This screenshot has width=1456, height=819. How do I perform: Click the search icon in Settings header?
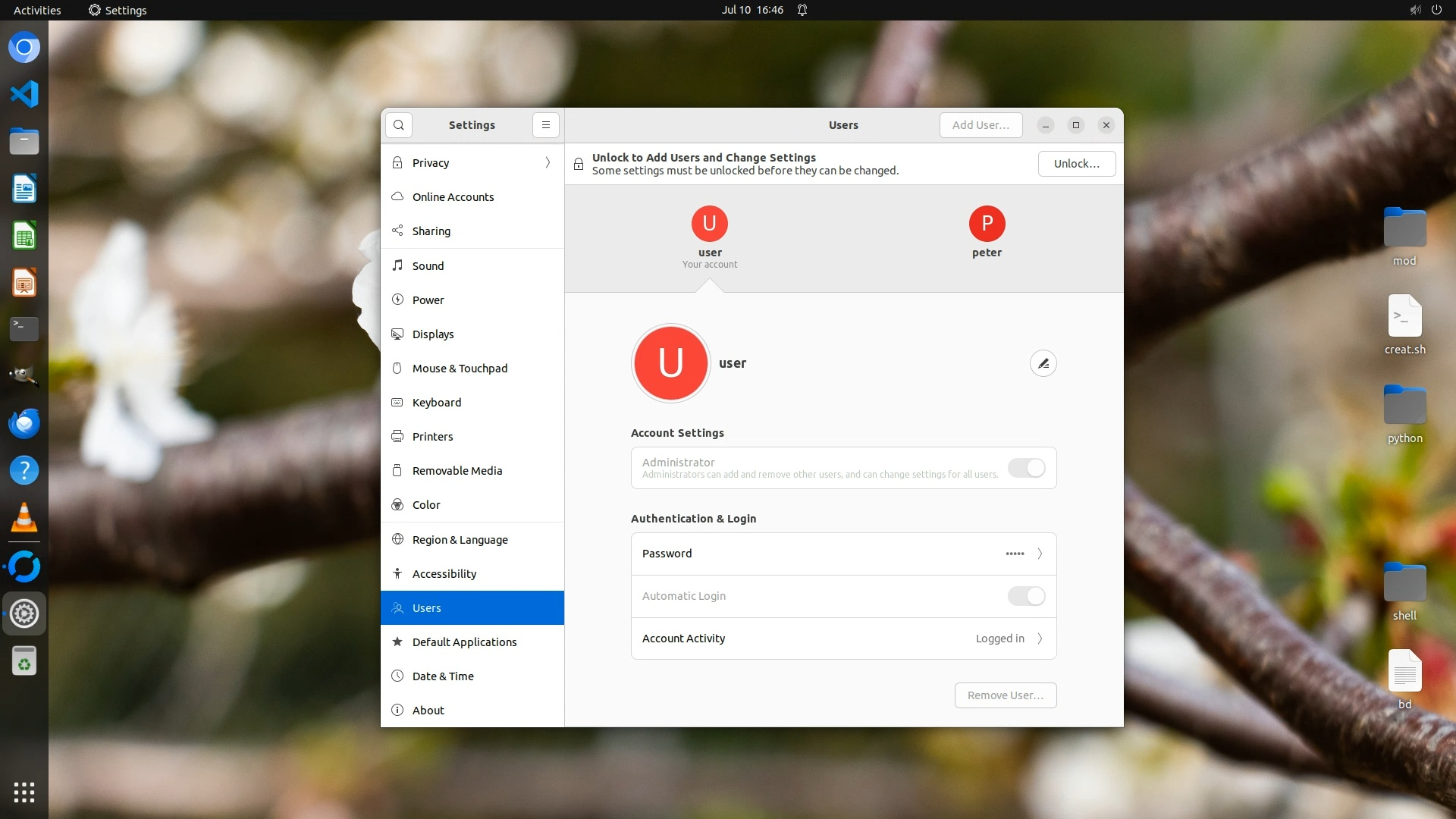tap(399, 125)
